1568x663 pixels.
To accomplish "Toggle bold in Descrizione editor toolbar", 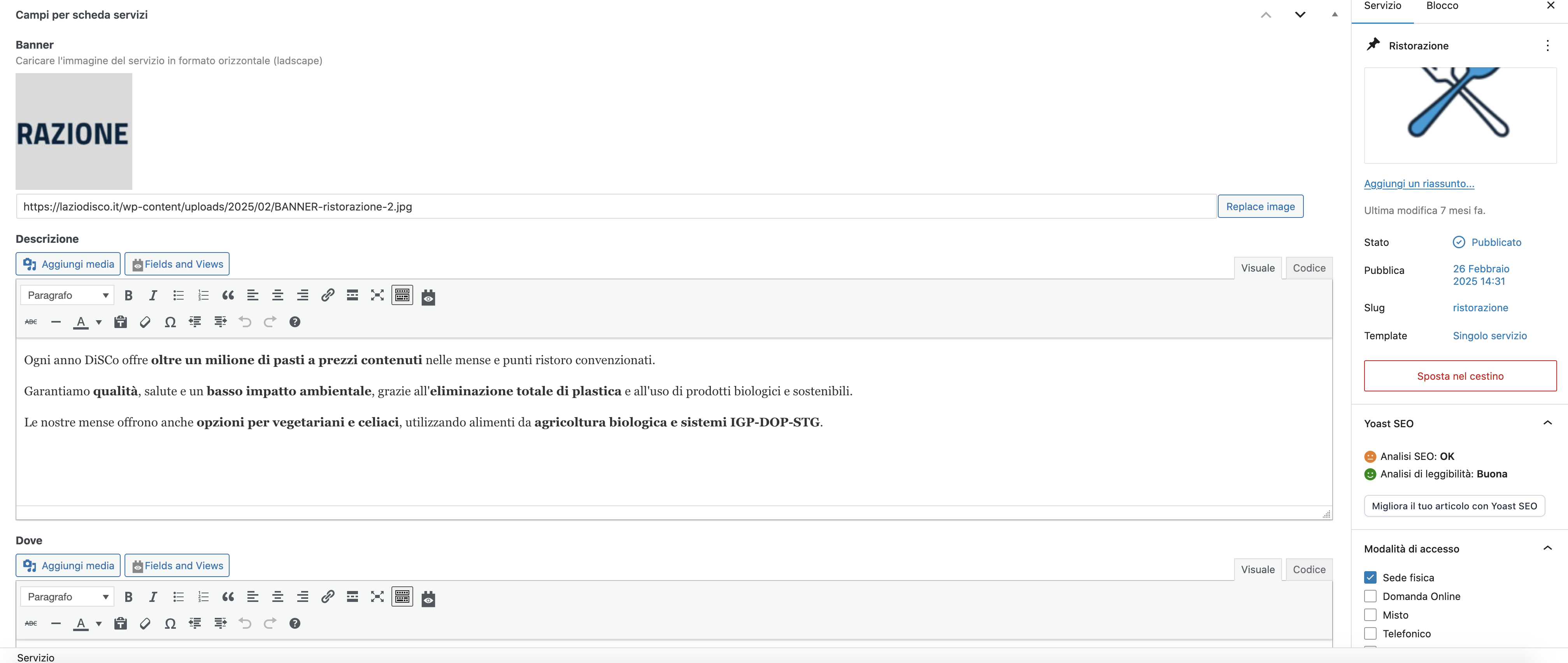I will click(x=128, y=295).
